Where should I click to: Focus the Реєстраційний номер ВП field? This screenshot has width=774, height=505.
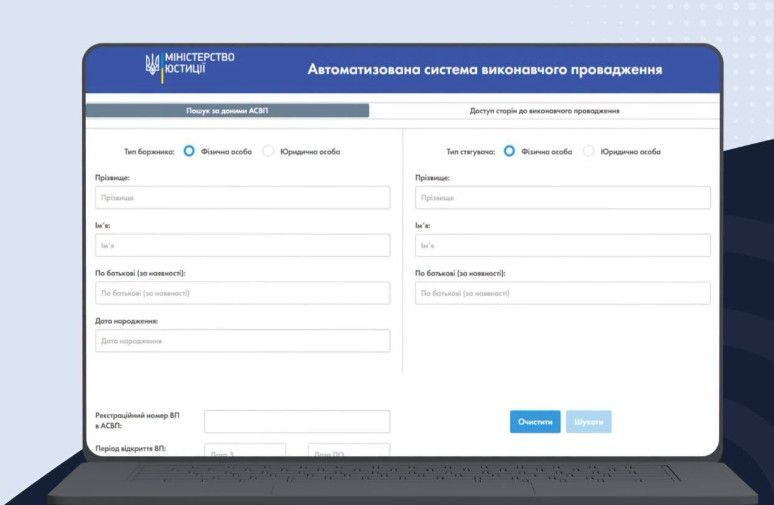tap(297, 422)
